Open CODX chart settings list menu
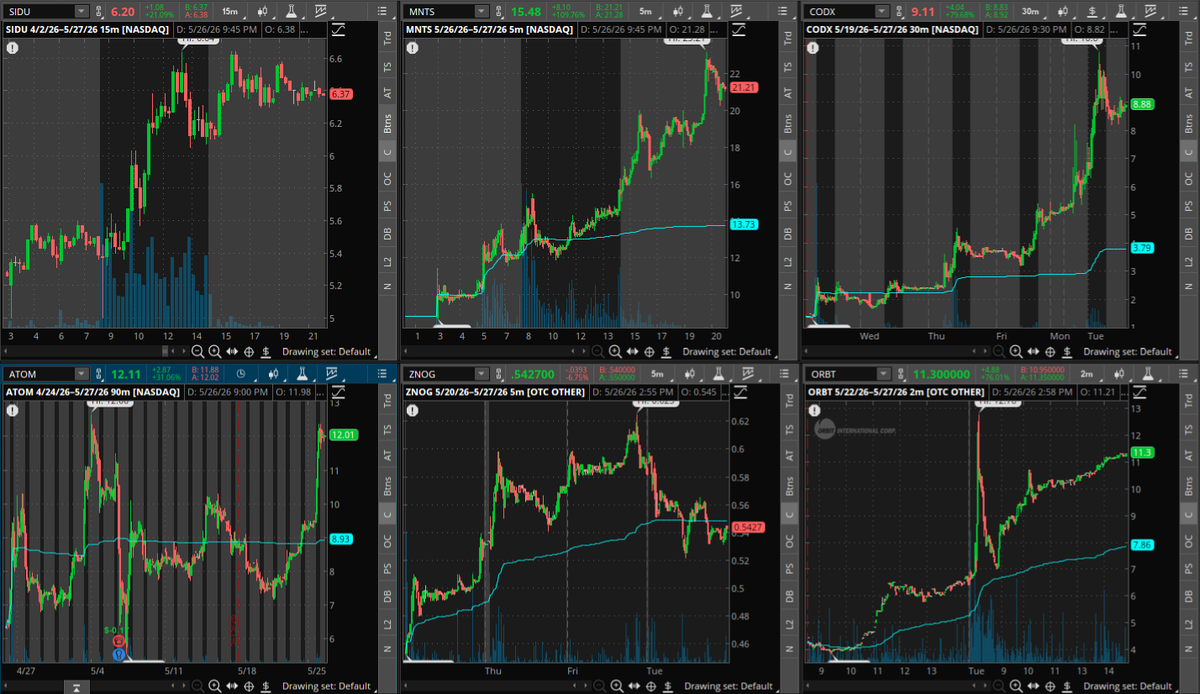The image size is (1200, 694). click(1184, 11)
